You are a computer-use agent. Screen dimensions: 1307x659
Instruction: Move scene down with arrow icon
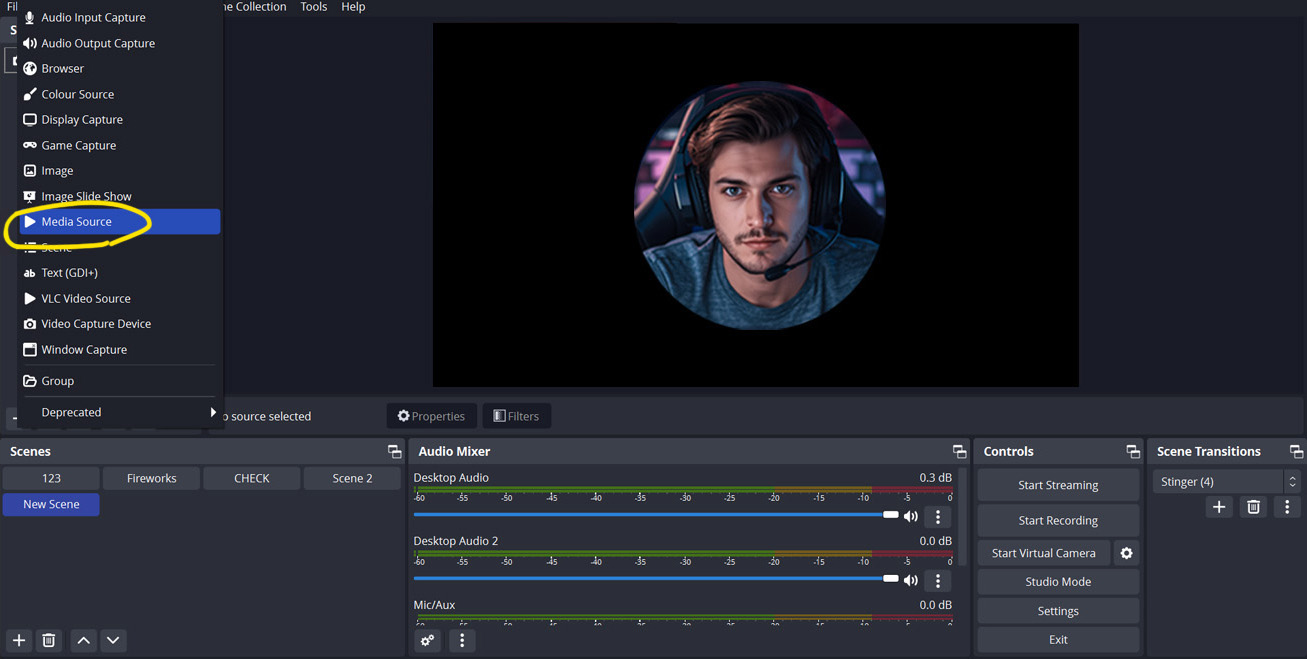pyautogui.click(x=113, y=640)
